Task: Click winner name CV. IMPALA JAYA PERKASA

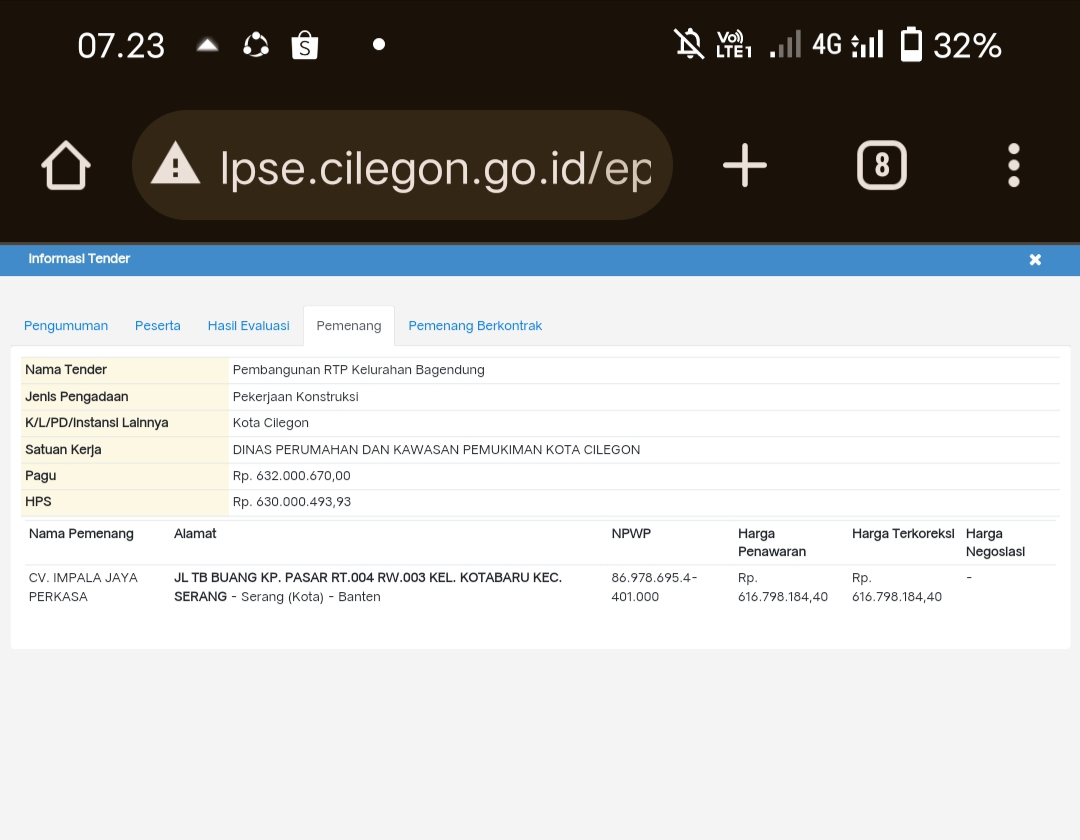Action: pos(83,587)
